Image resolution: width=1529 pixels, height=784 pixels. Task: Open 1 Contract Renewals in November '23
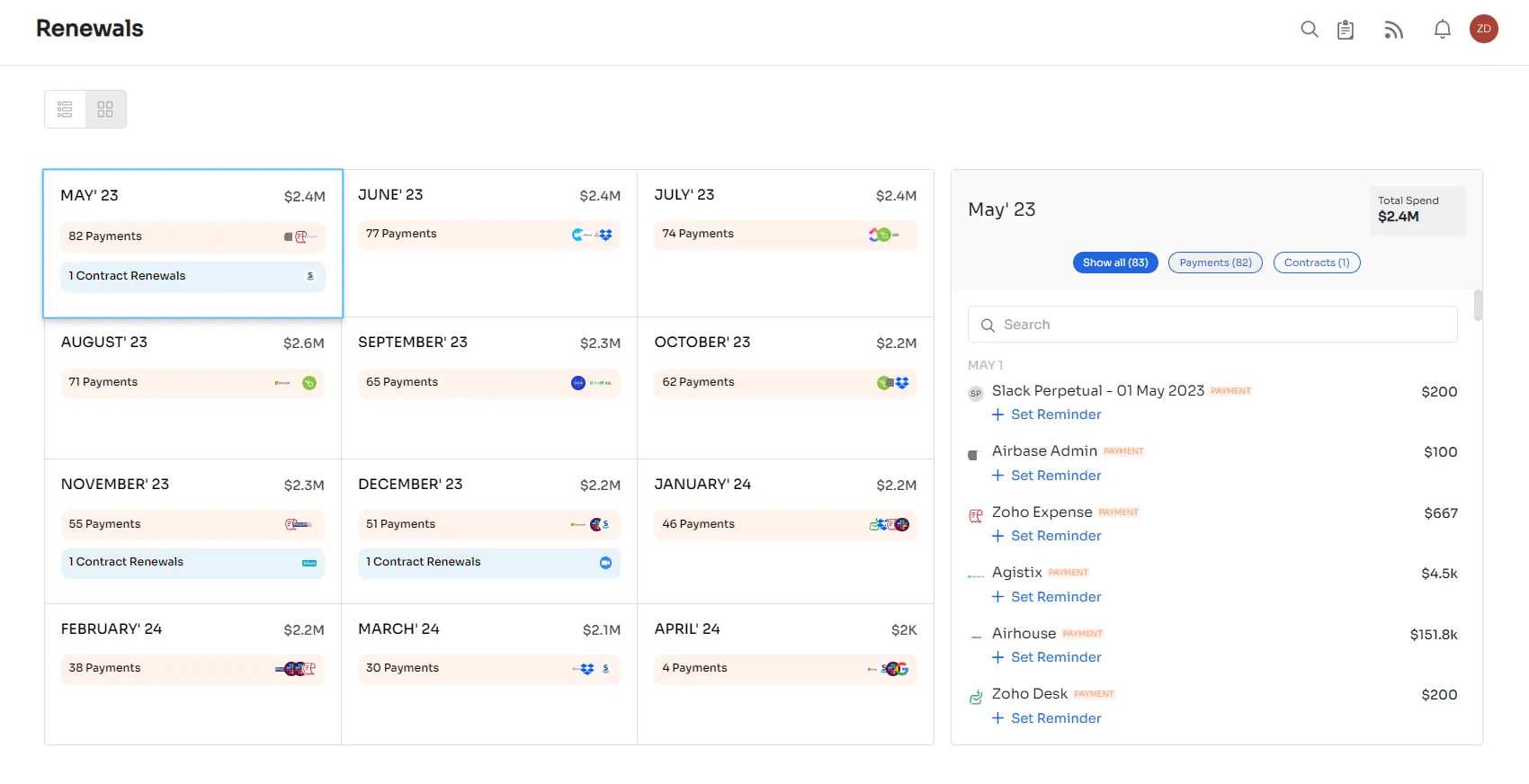(x=192, y=562)
